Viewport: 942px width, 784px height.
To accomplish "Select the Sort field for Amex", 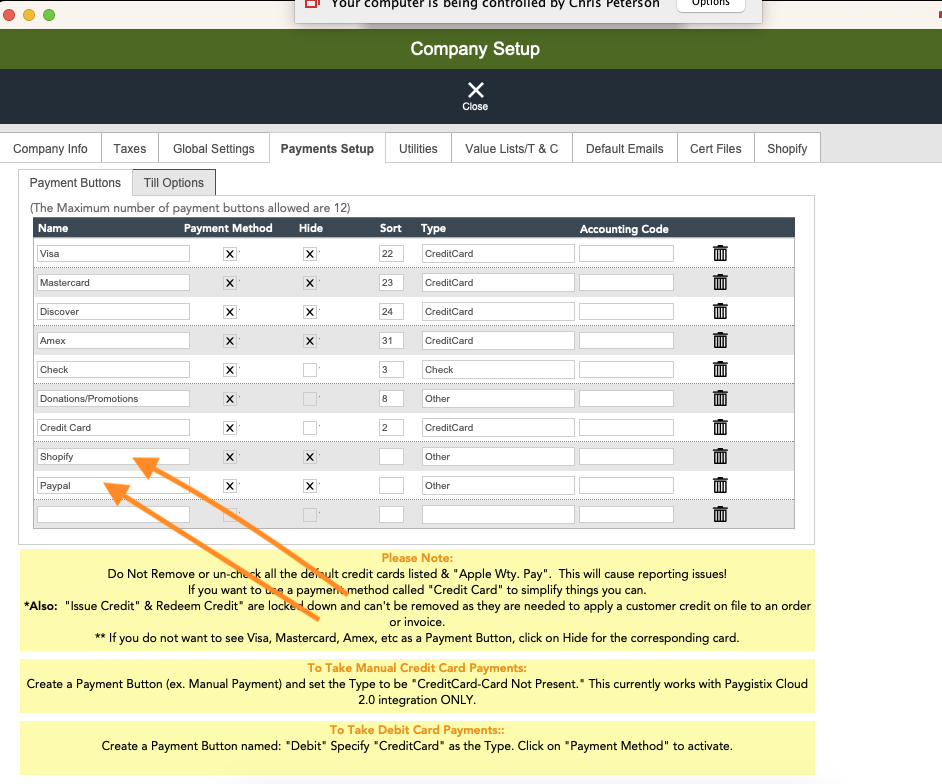I will click(x=390, y=340).
